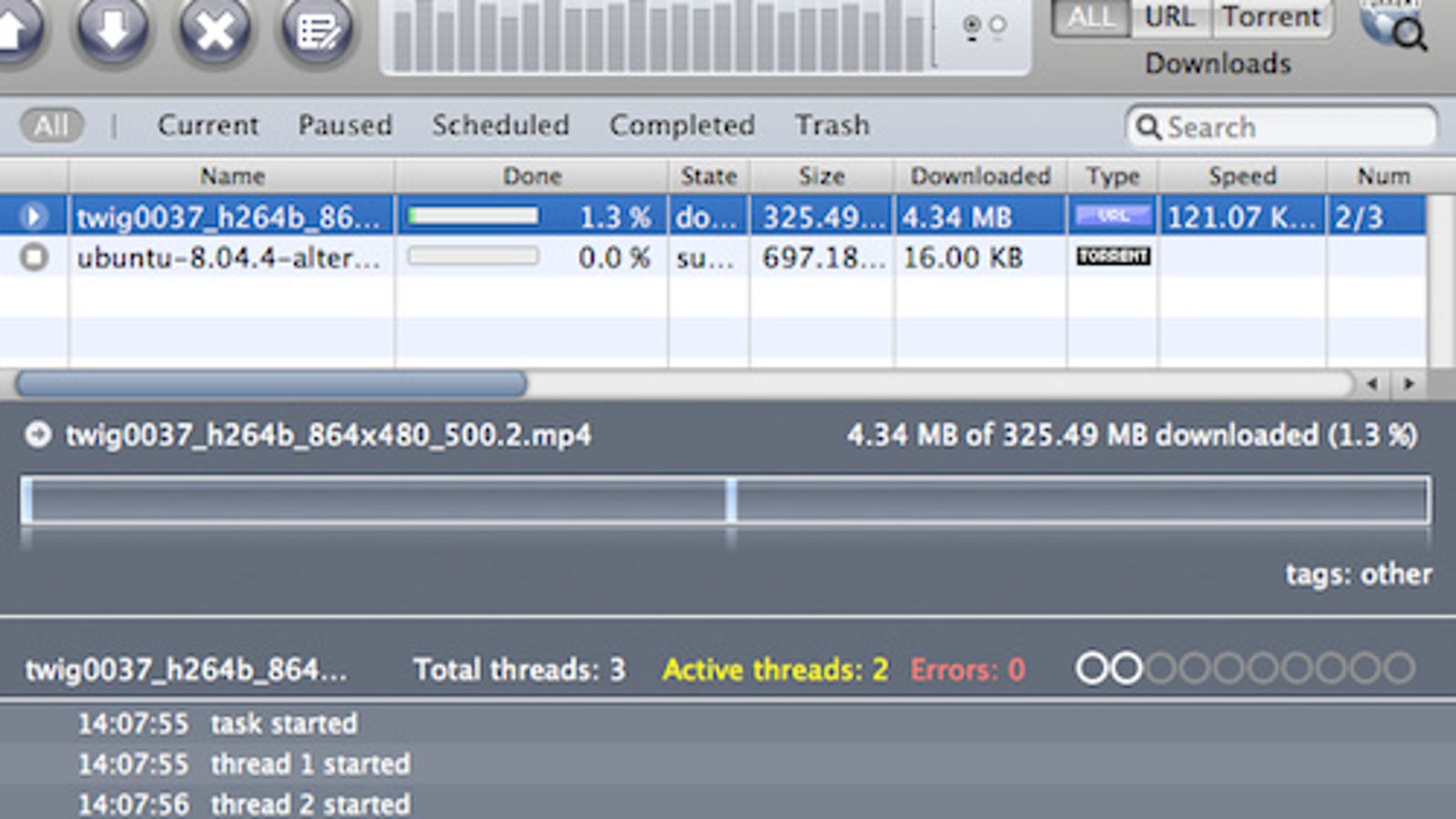1456x819 pixels.
Task: Click the horizontal scrollbar thumb
Action: click(x=271, y=383)
